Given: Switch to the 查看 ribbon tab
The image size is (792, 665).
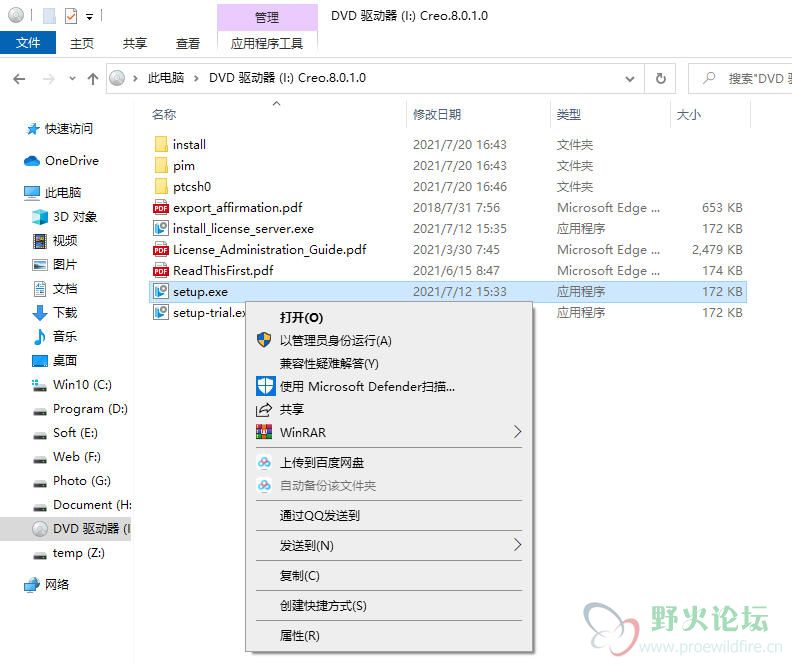Looking at the screenshot, I should pyautogui.click(x=188, y=43).
